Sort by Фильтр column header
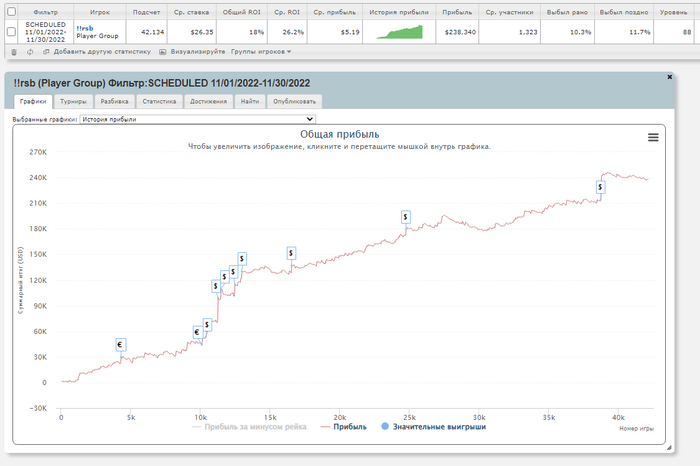The height and width of the screenshot is (466, 700). [x=46, y=12]
